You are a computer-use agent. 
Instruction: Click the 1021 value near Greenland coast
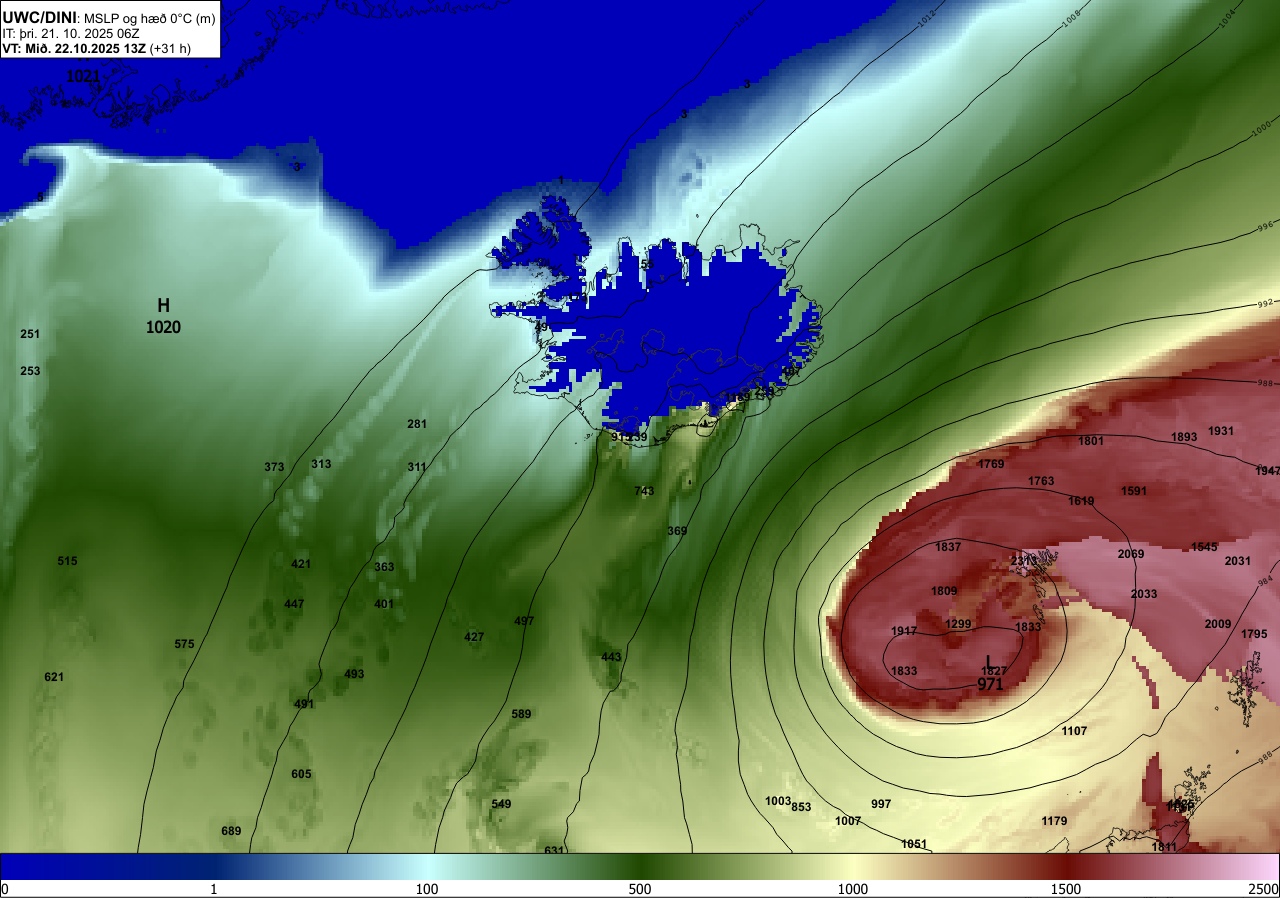pos(84,76)
